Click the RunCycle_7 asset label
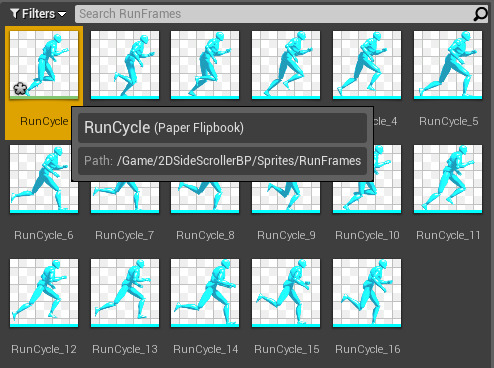494x368 pixels. click(125, 235)
